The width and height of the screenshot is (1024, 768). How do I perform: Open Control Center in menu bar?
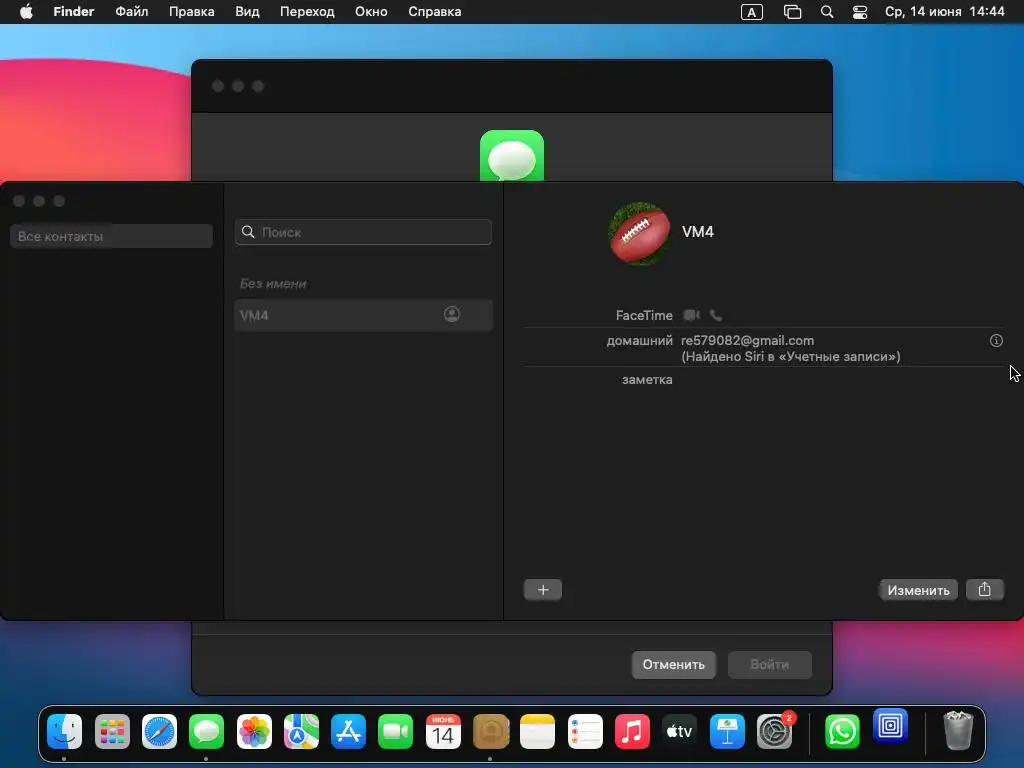pyautogui.click(x=860, y=12)
